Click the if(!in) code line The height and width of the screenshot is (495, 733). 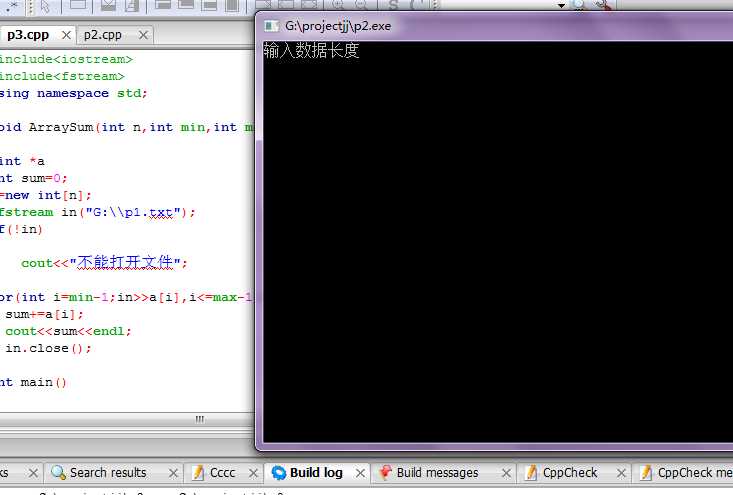[21, 229]
